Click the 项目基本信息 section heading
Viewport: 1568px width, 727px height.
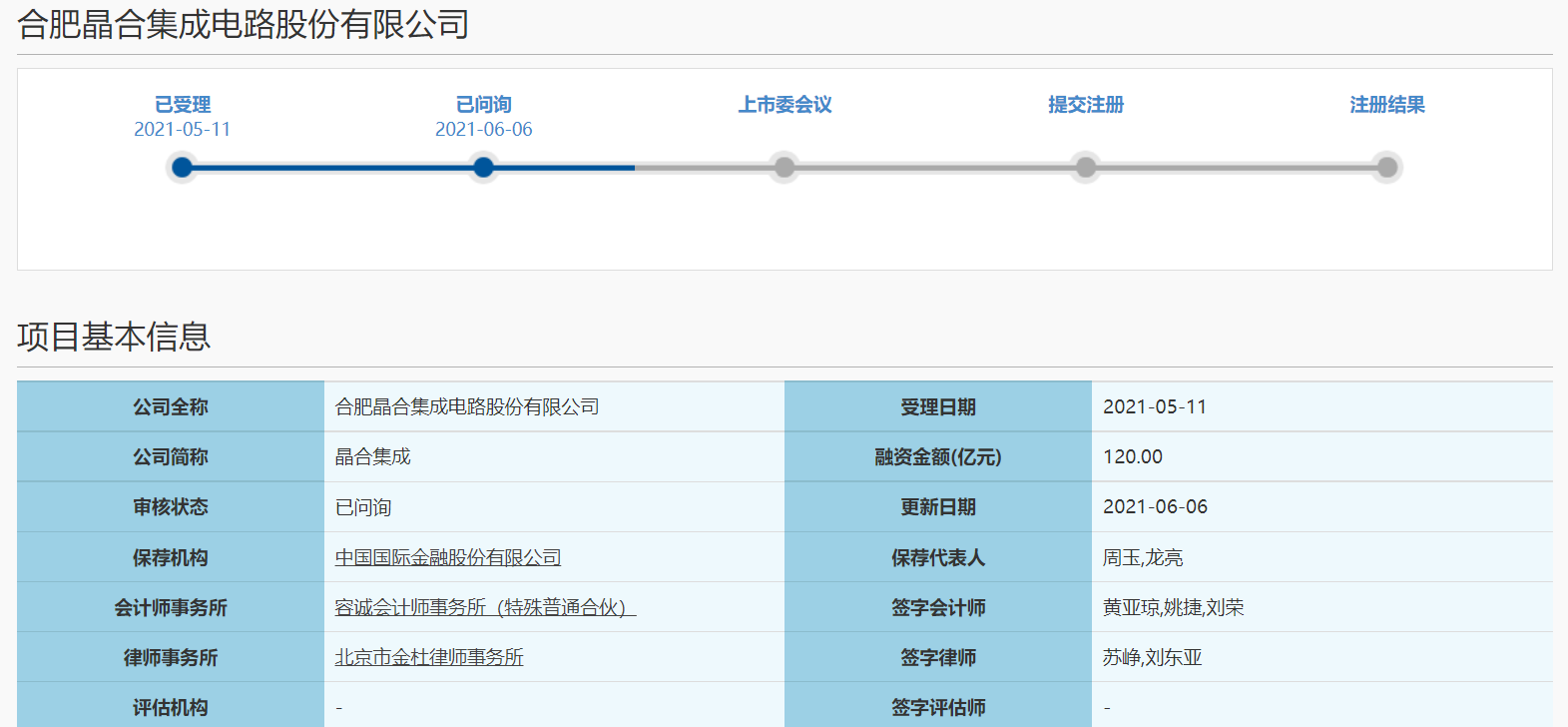coord(114,337)
